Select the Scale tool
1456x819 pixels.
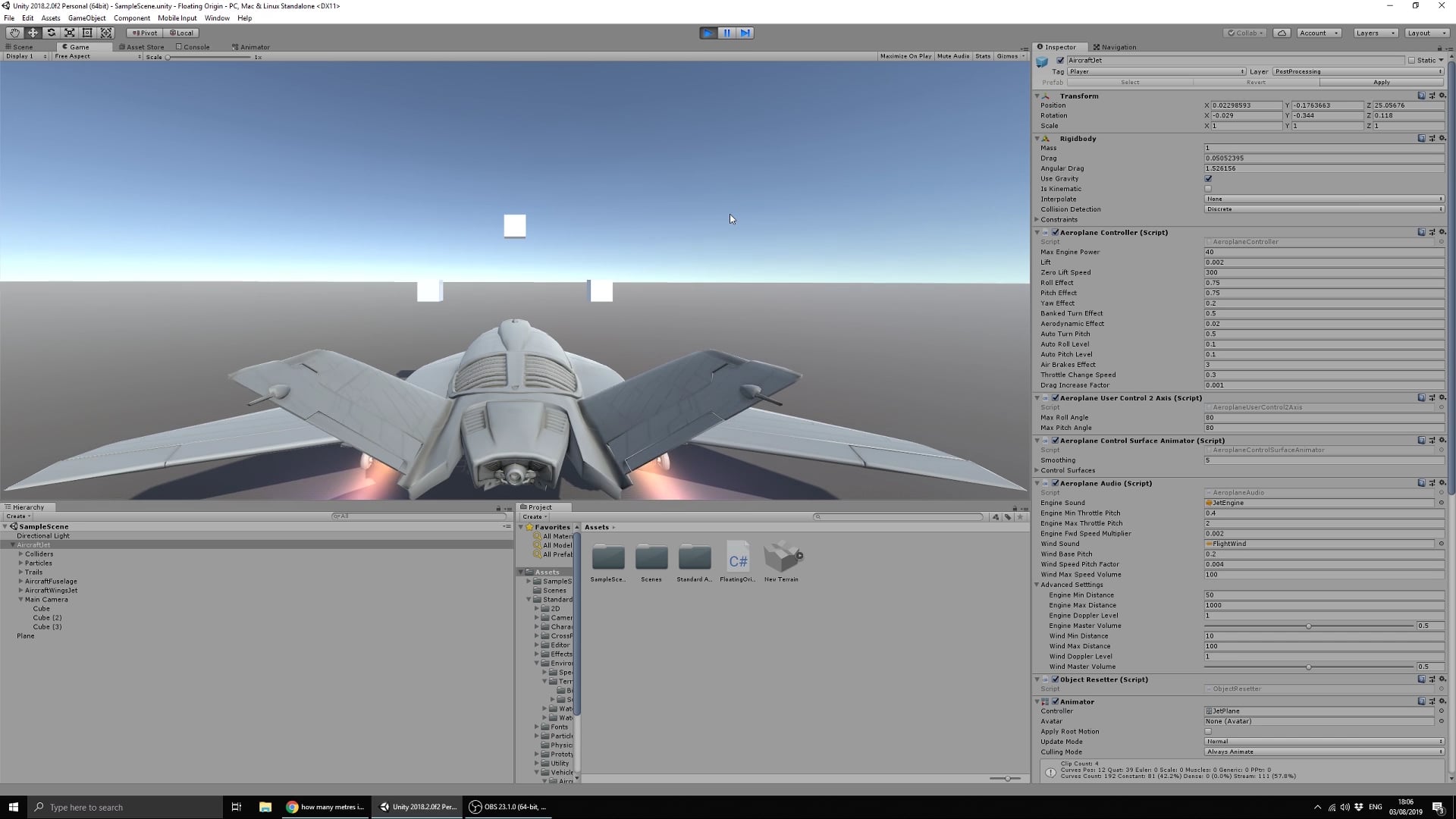pyautogui.click(x=69, y=33)
